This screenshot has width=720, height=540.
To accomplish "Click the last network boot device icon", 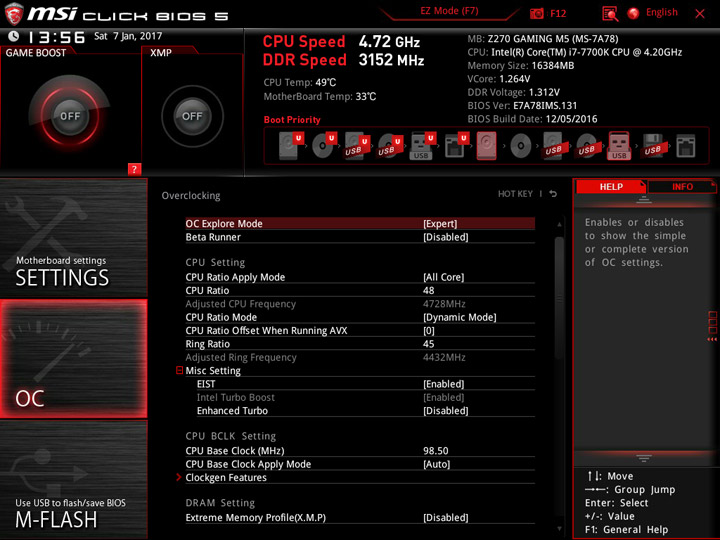I will (686, 146).
